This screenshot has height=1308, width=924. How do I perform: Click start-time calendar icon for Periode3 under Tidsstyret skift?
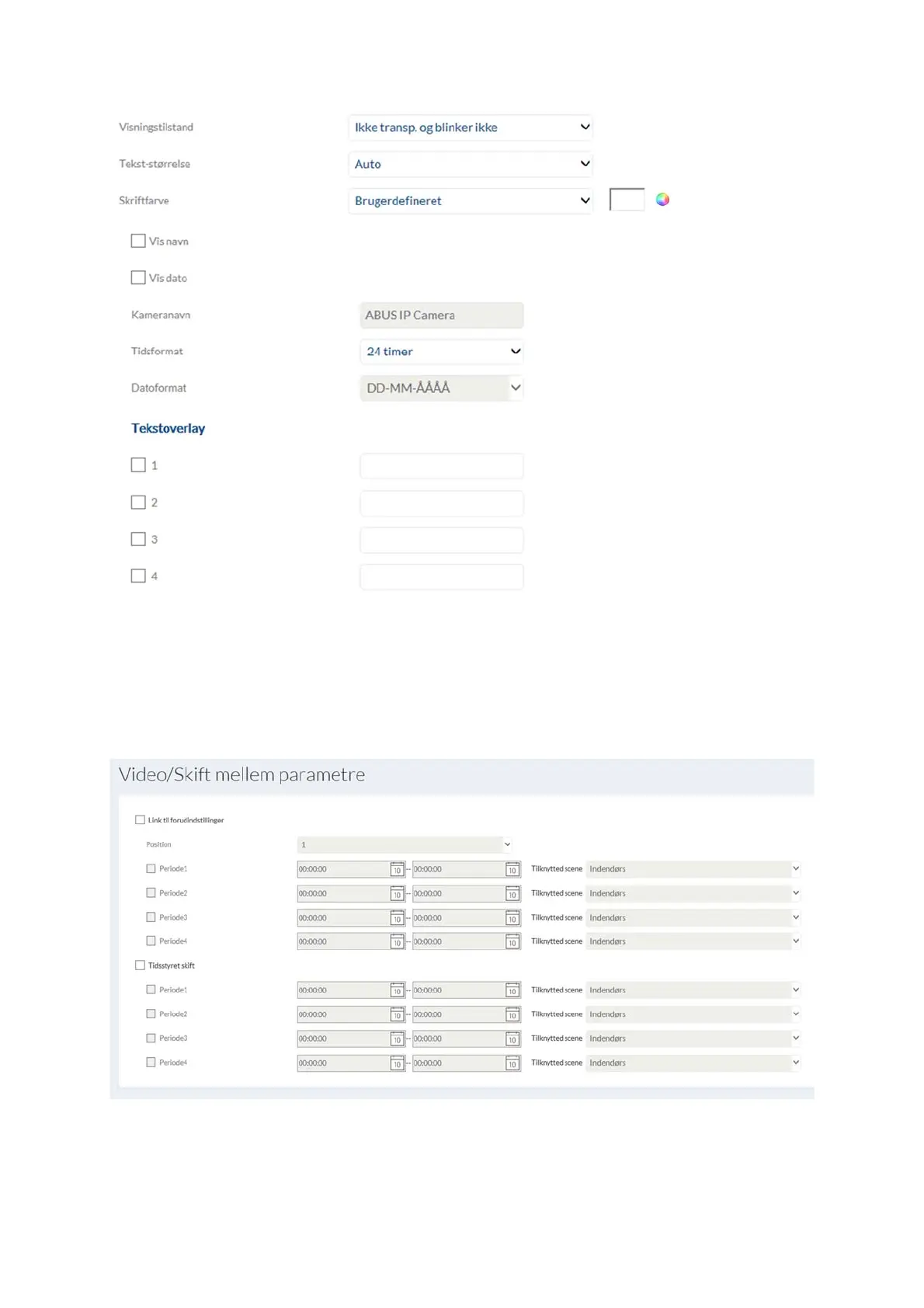(x=397, y=1038)
